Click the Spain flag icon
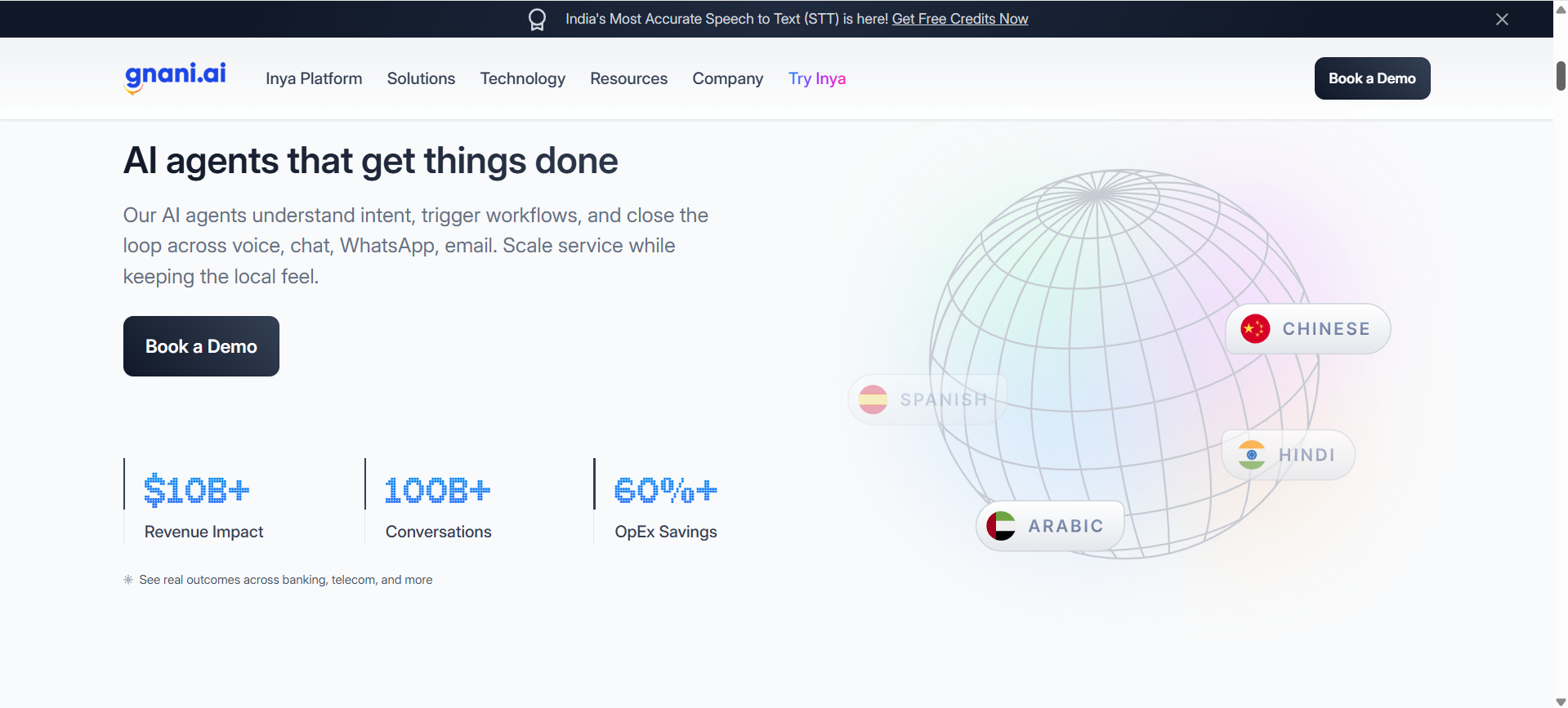The height and width of the screenshot is (708, 1568). click(873, 399)
